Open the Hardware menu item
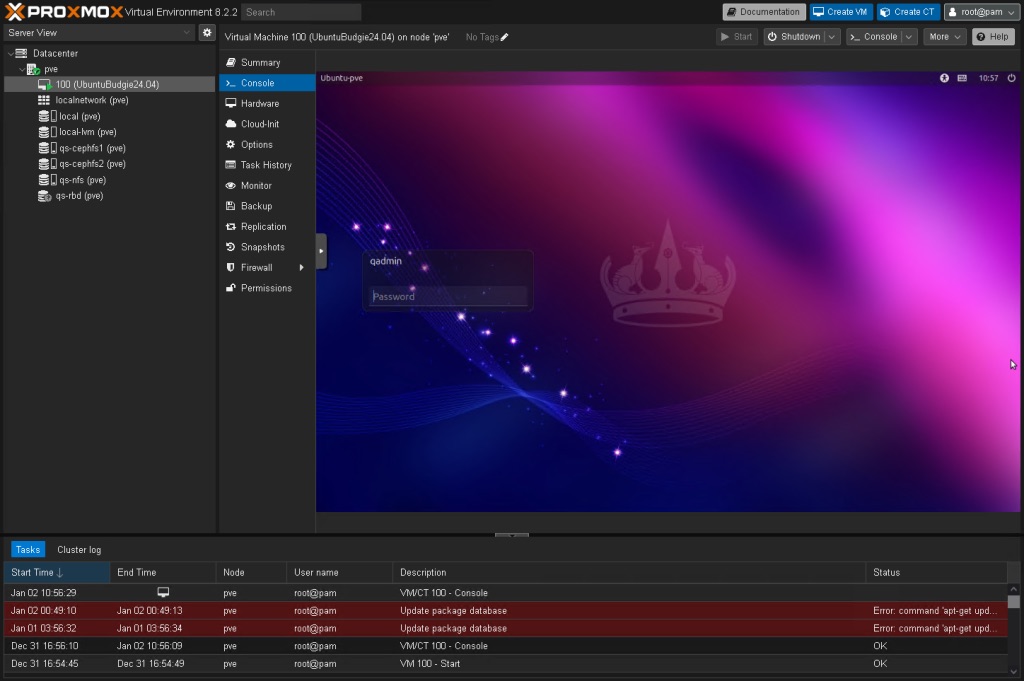1024x681 pixels. 259,104
